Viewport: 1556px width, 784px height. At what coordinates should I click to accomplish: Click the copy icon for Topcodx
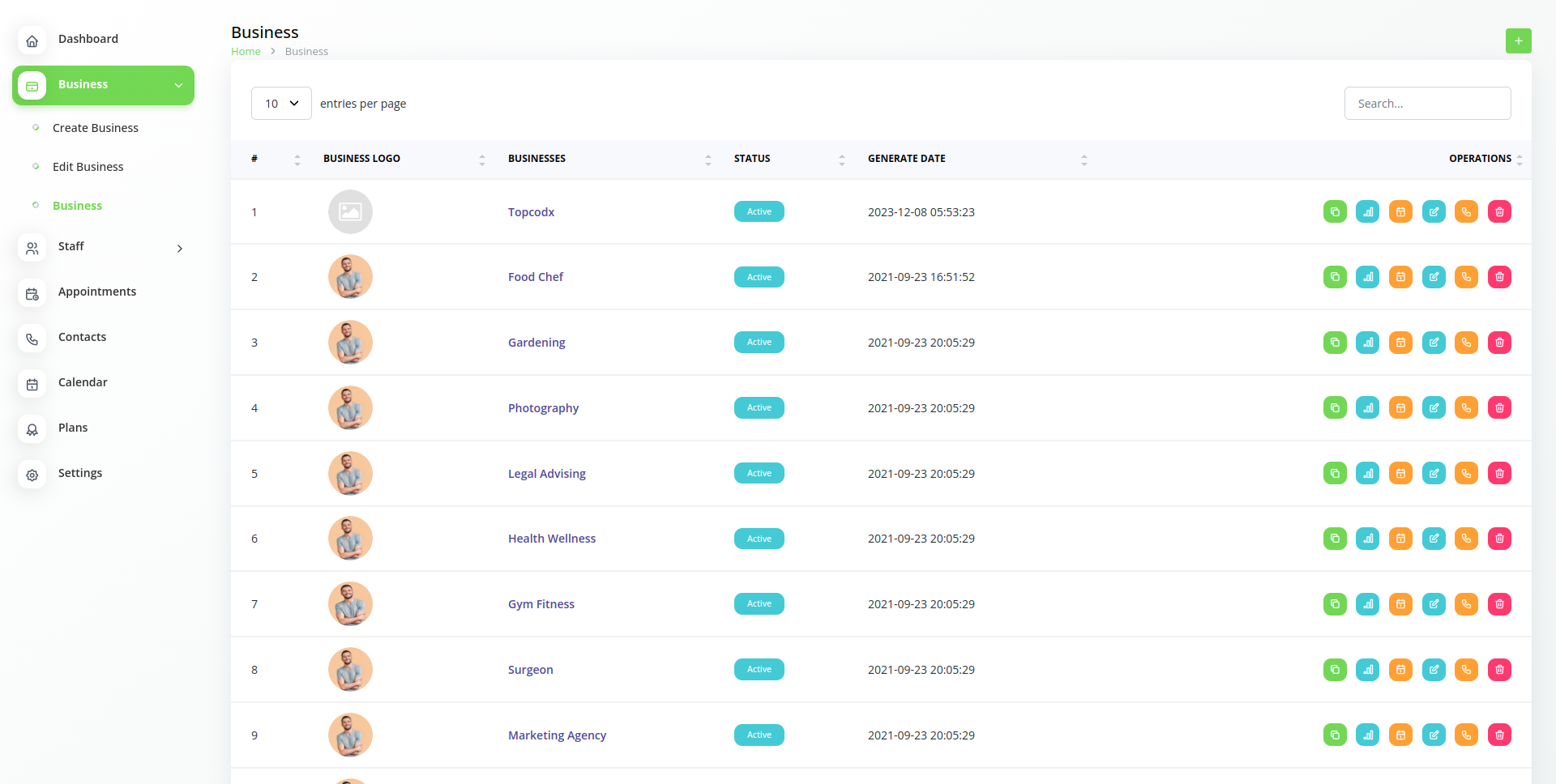[x=1335, y=212]
